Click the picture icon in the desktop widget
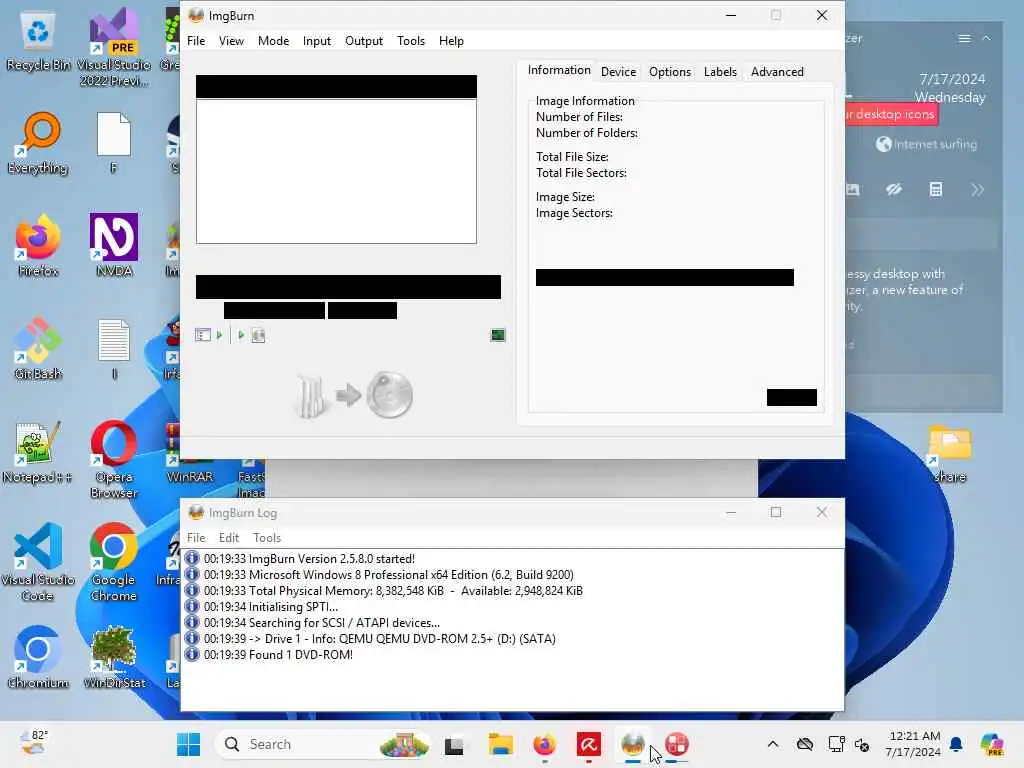The width and height of the screenshot is (1024, 768). point(852,189)
